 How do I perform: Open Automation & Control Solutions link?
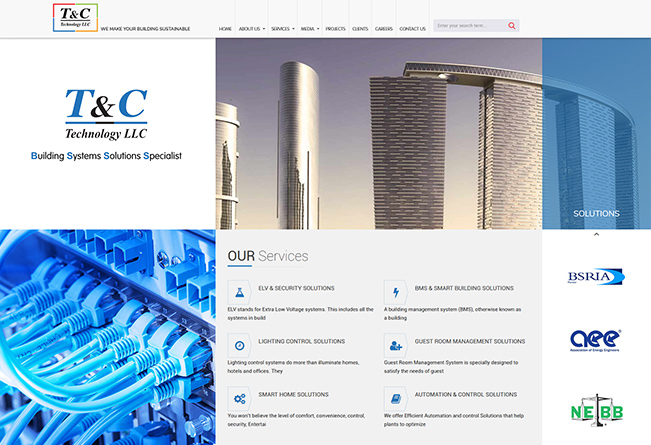pos(465,394)
